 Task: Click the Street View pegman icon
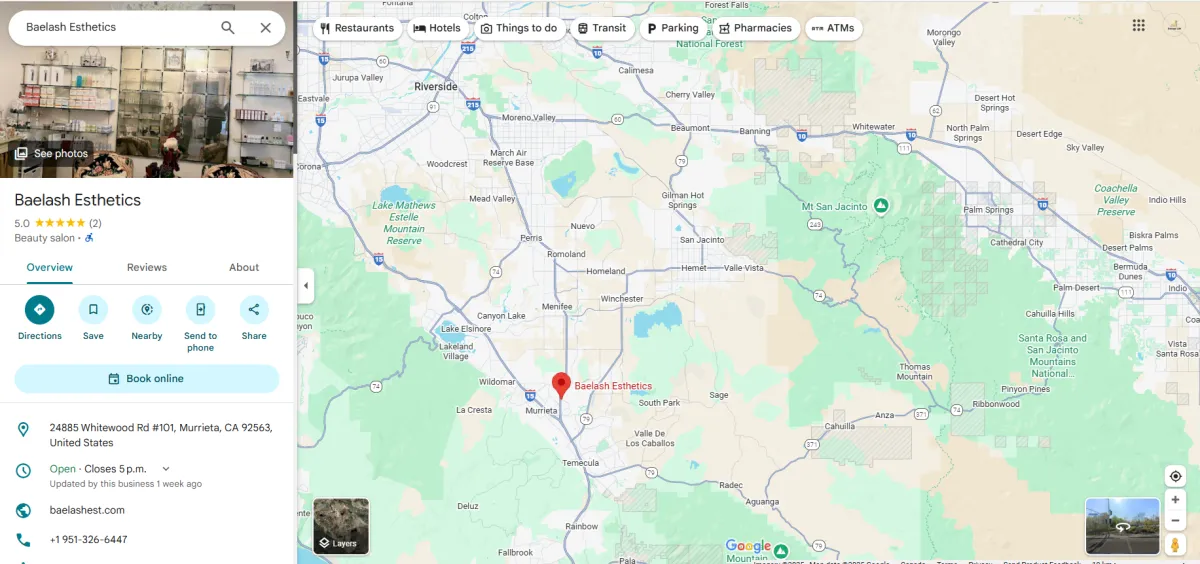tap(1175, 544)
